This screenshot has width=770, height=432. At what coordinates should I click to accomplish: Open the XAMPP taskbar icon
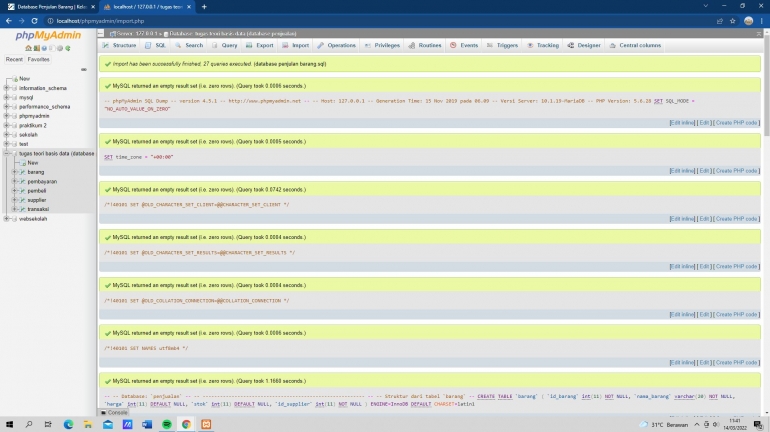(x=206, y=424)
